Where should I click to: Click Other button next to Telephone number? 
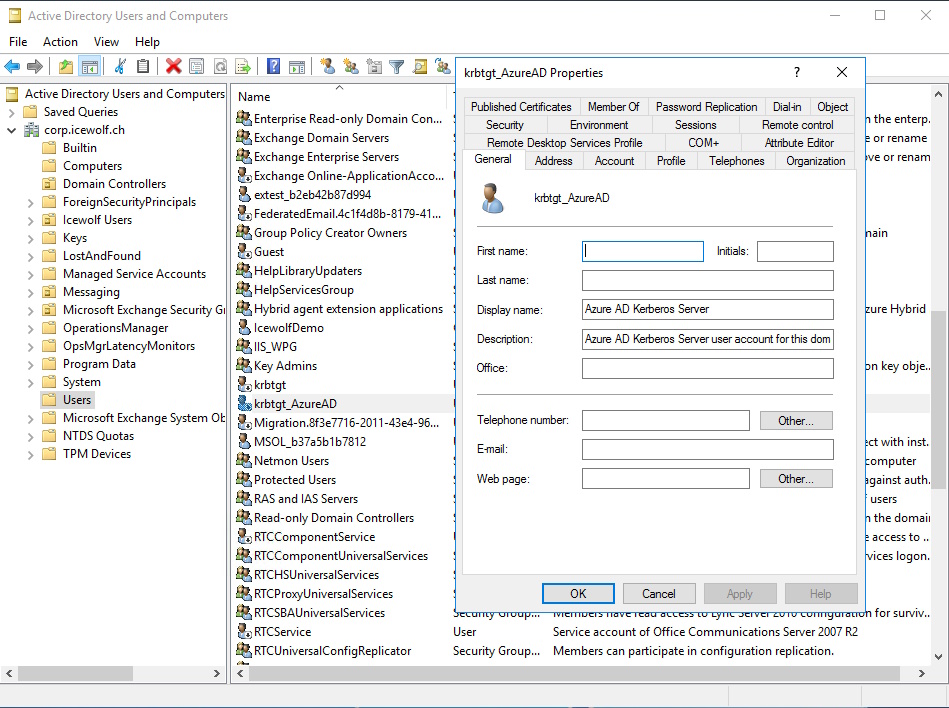(796, 421)
